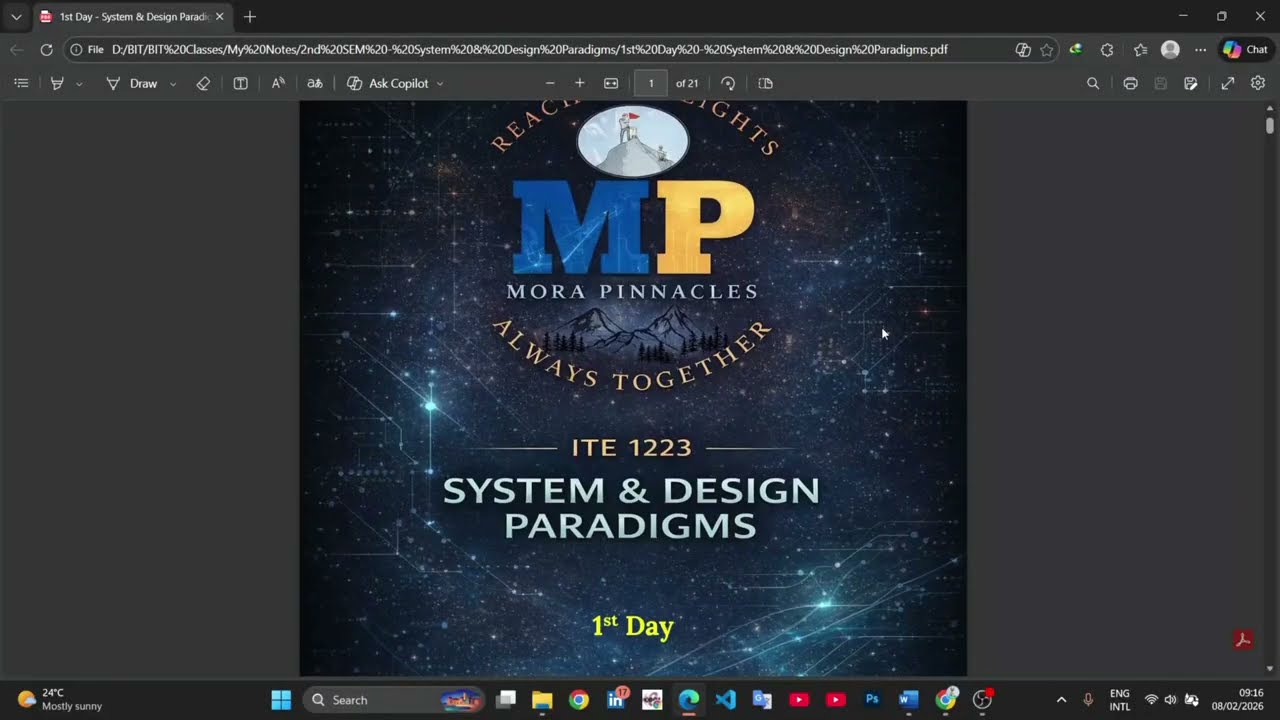1280x720 pixels.
Task: Open the browser profile avatar
Action: (x=1170, y=49)
